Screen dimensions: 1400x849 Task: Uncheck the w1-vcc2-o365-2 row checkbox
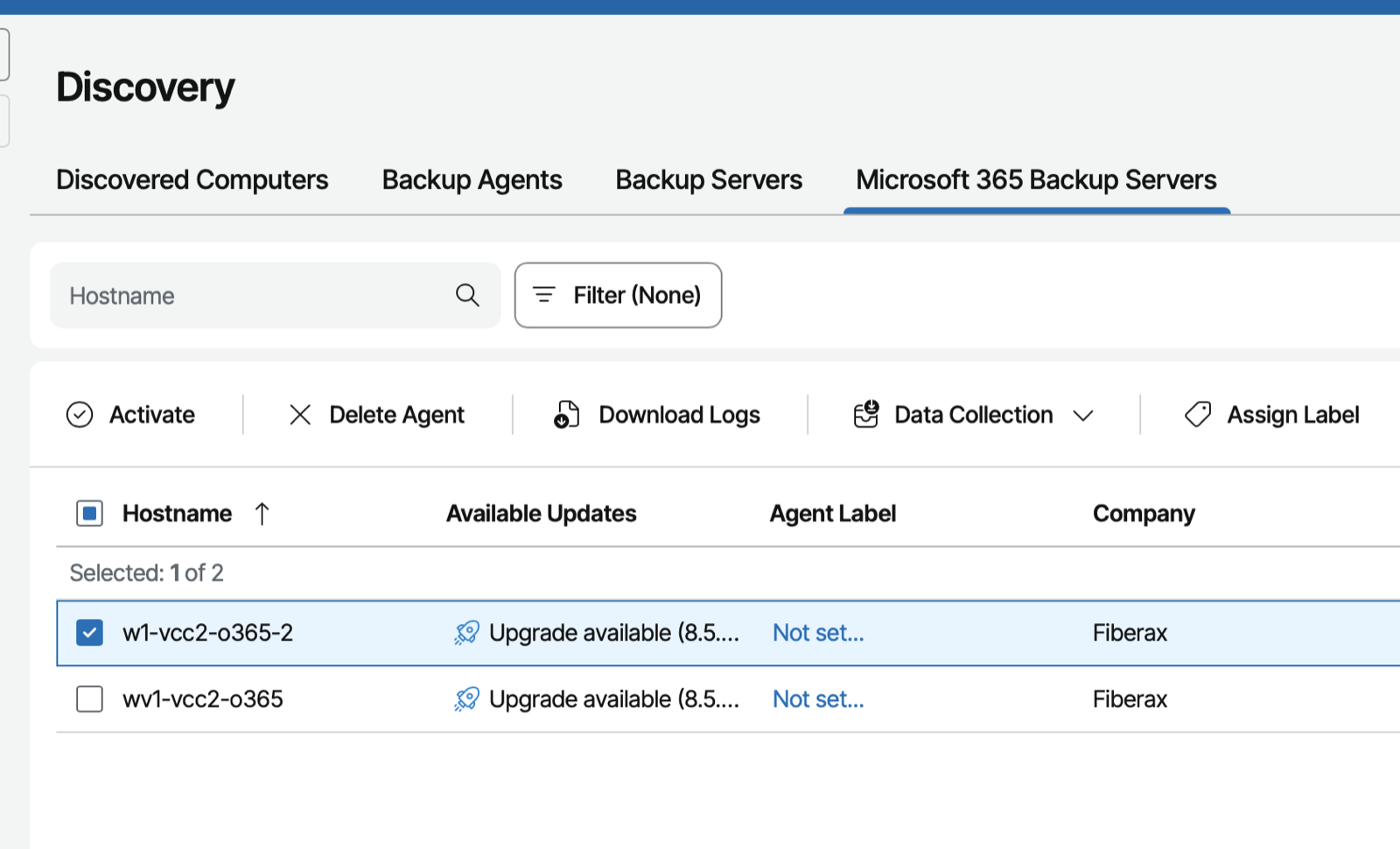point(89,633)
